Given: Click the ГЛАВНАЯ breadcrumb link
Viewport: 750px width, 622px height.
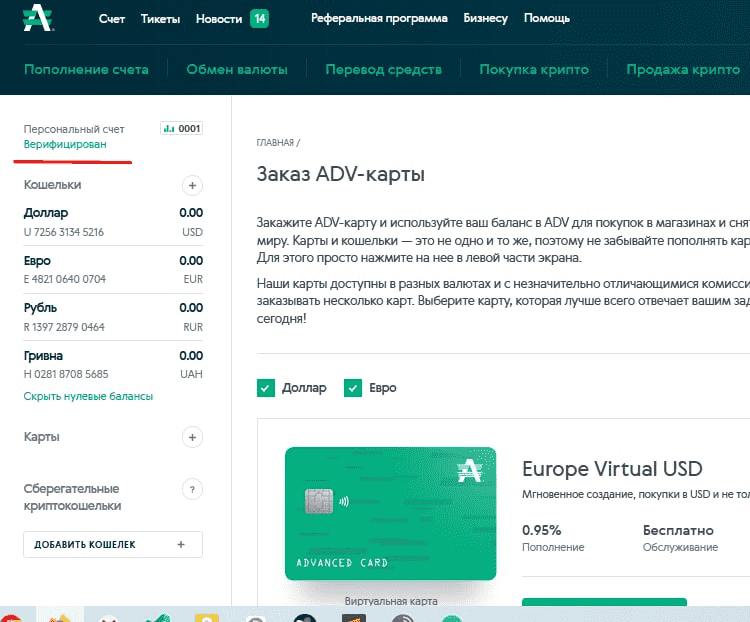Looking at the screenshot, I should [275, 143].
